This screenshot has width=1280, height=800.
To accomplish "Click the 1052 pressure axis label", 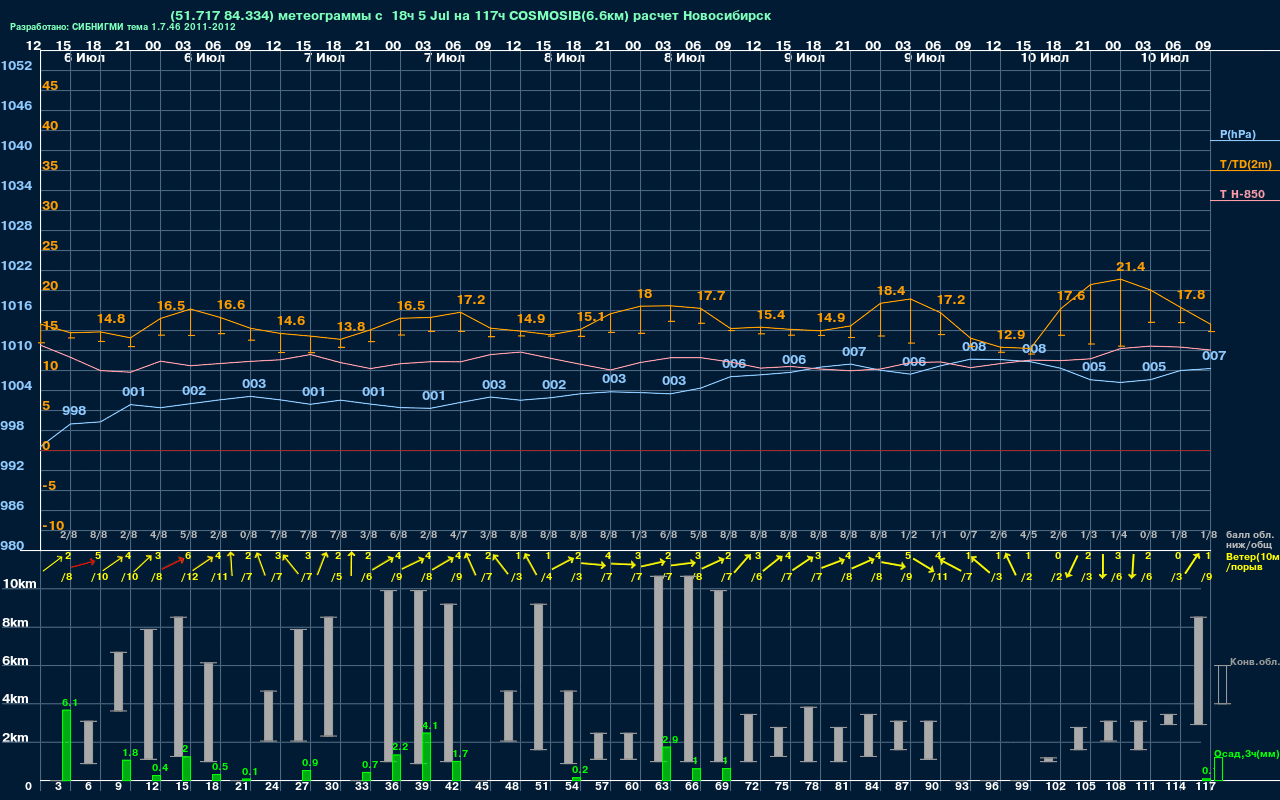I will click(x=16, y=66).
